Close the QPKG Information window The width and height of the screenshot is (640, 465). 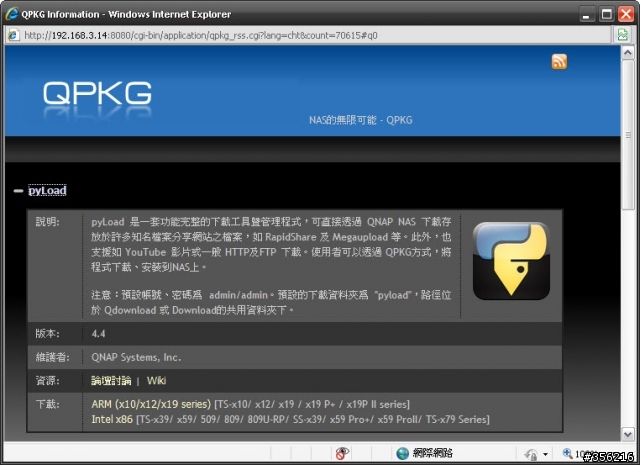[626, 14]
